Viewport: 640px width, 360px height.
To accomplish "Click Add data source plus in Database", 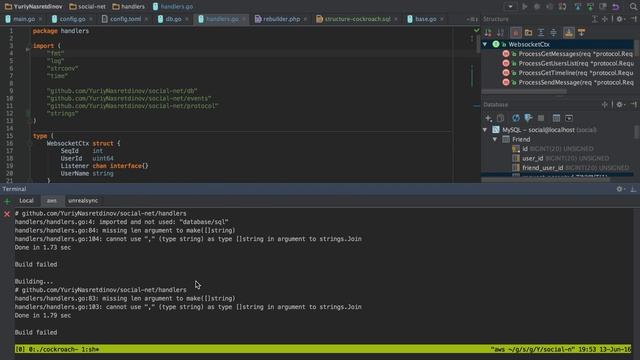I will coord(488,118).
